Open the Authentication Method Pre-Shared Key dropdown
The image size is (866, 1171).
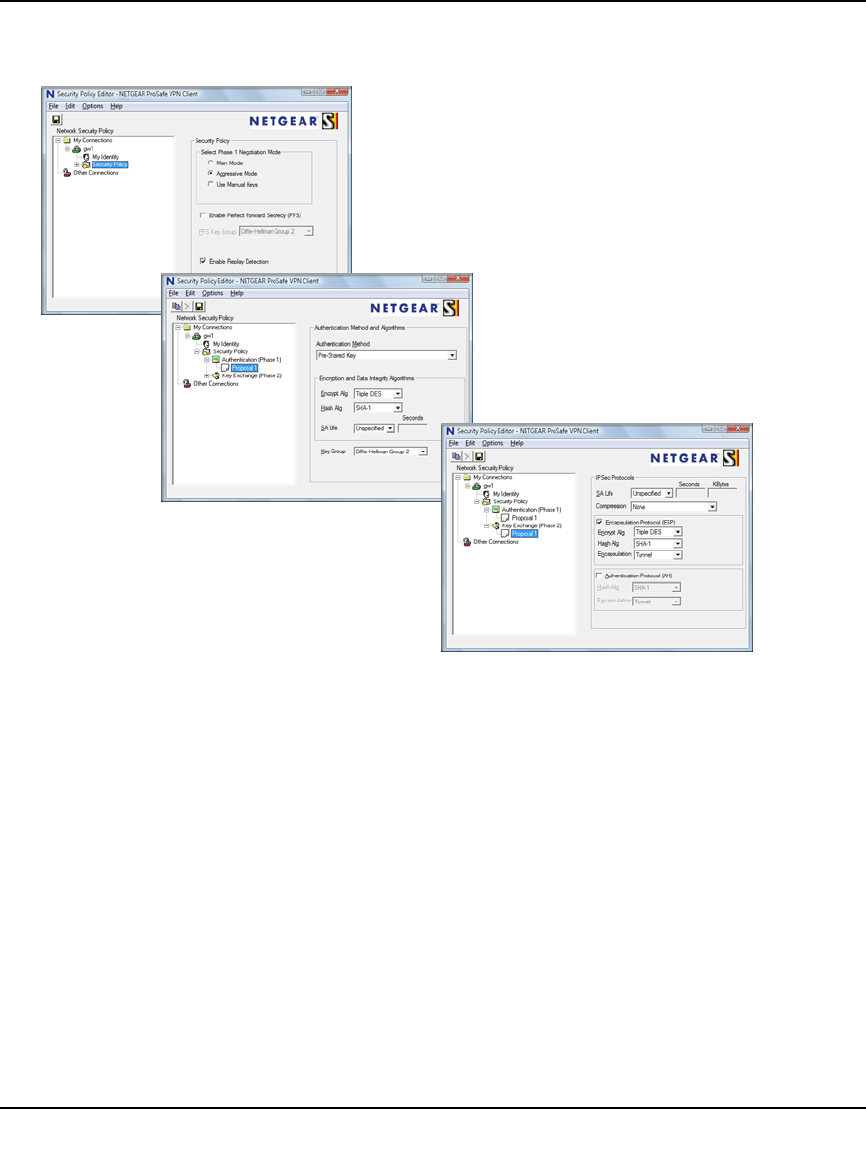click(x=386, y=355)
